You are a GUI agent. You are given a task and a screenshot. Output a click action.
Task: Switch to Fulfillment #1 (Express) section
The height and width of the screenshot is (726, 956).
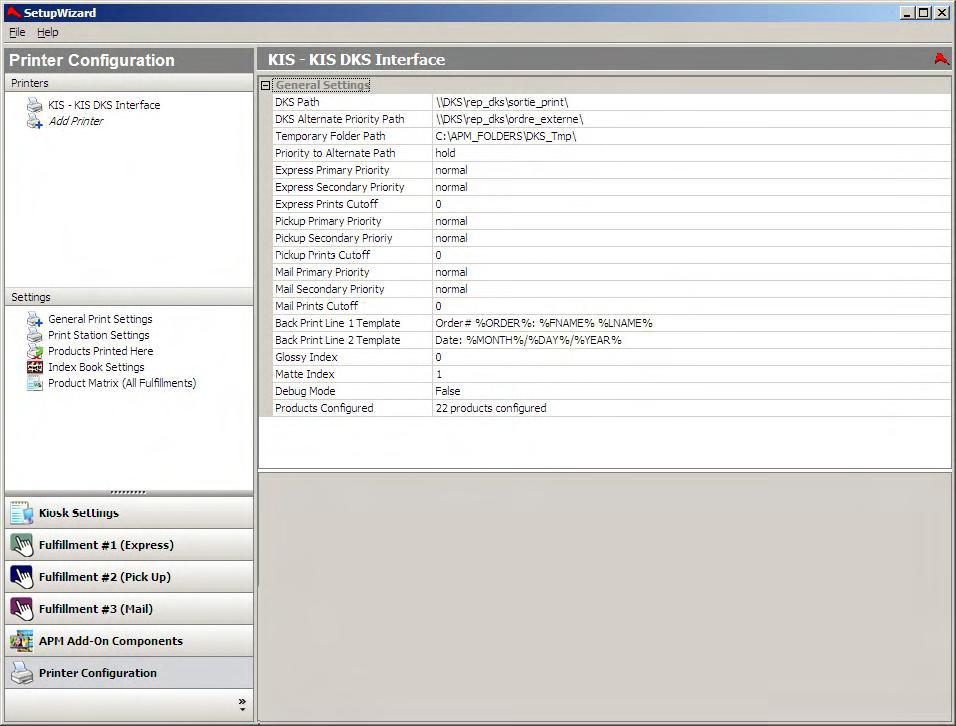coord(129,545)
